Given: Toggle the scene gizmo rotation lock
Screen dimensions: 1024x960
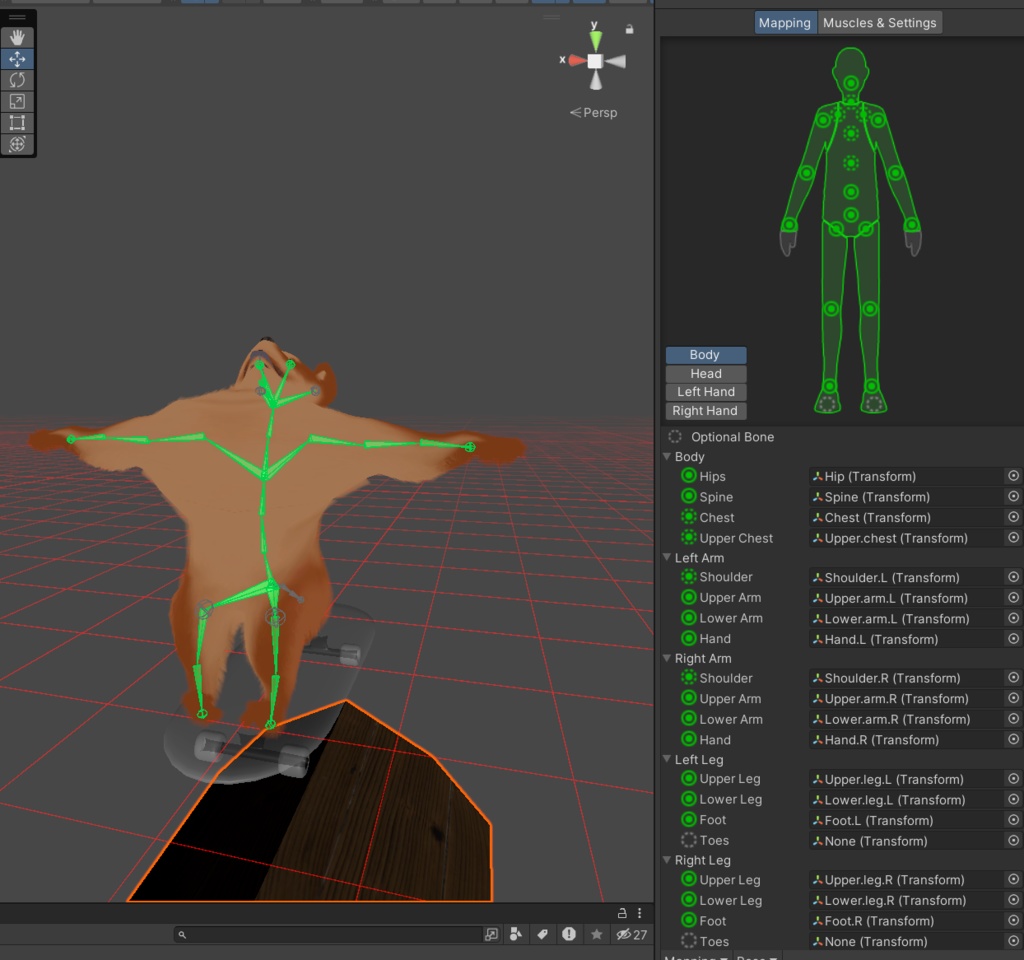Looking at the screenshot, I should click(x=629, y=30).
